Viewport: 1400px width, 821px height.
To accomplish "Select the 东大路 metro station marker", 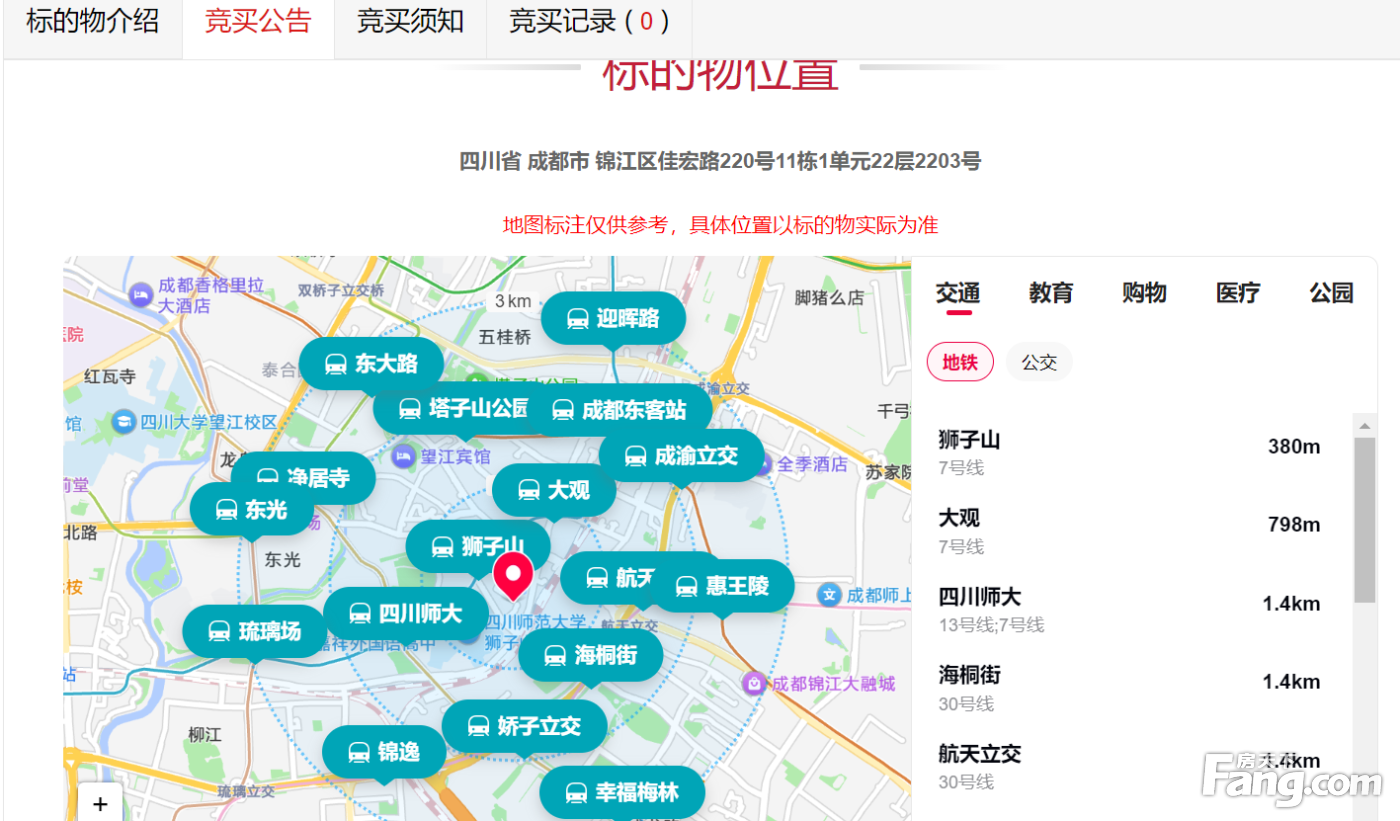I will point(371,364).
